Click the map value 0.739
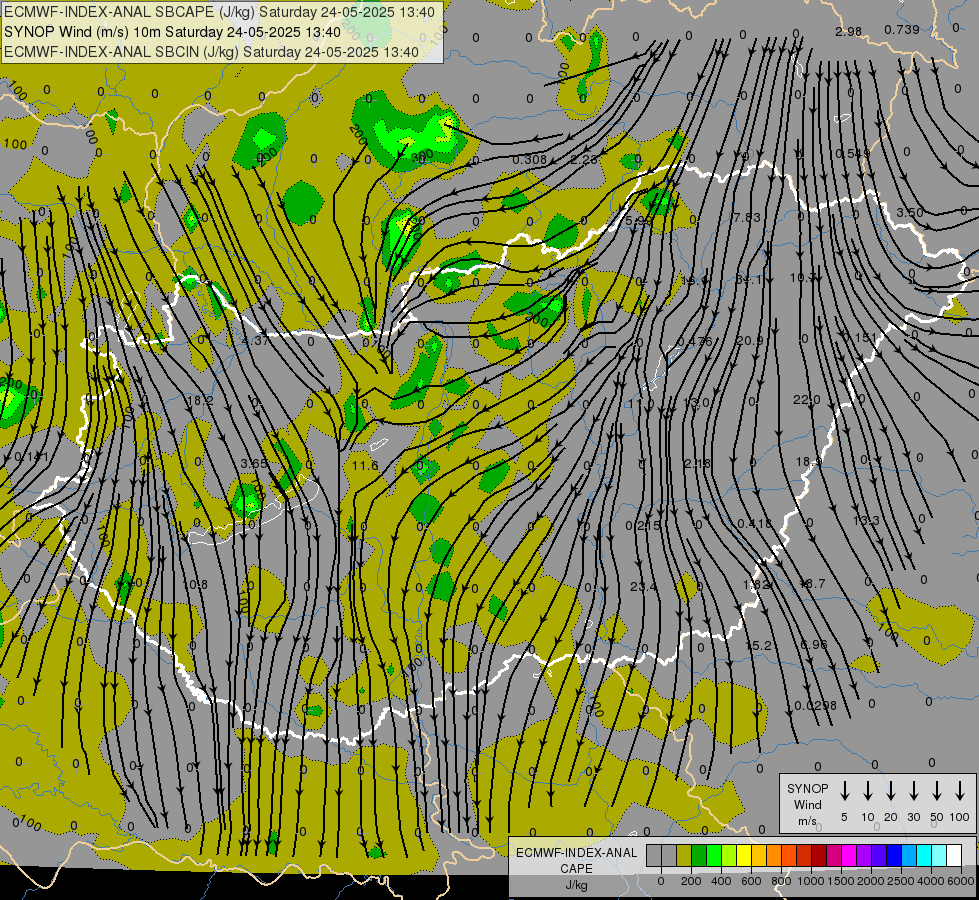Image resolution: width=979 pixels, height=900 pixels. 902,29
